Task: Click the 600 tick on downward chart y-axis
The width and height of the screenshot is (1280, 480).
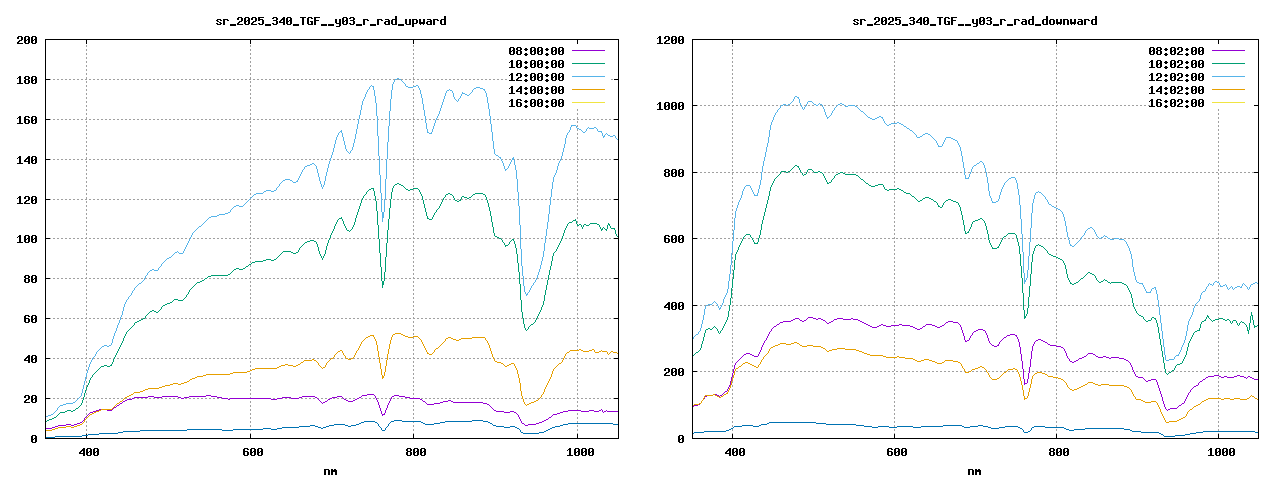Action: click(673, 239)
